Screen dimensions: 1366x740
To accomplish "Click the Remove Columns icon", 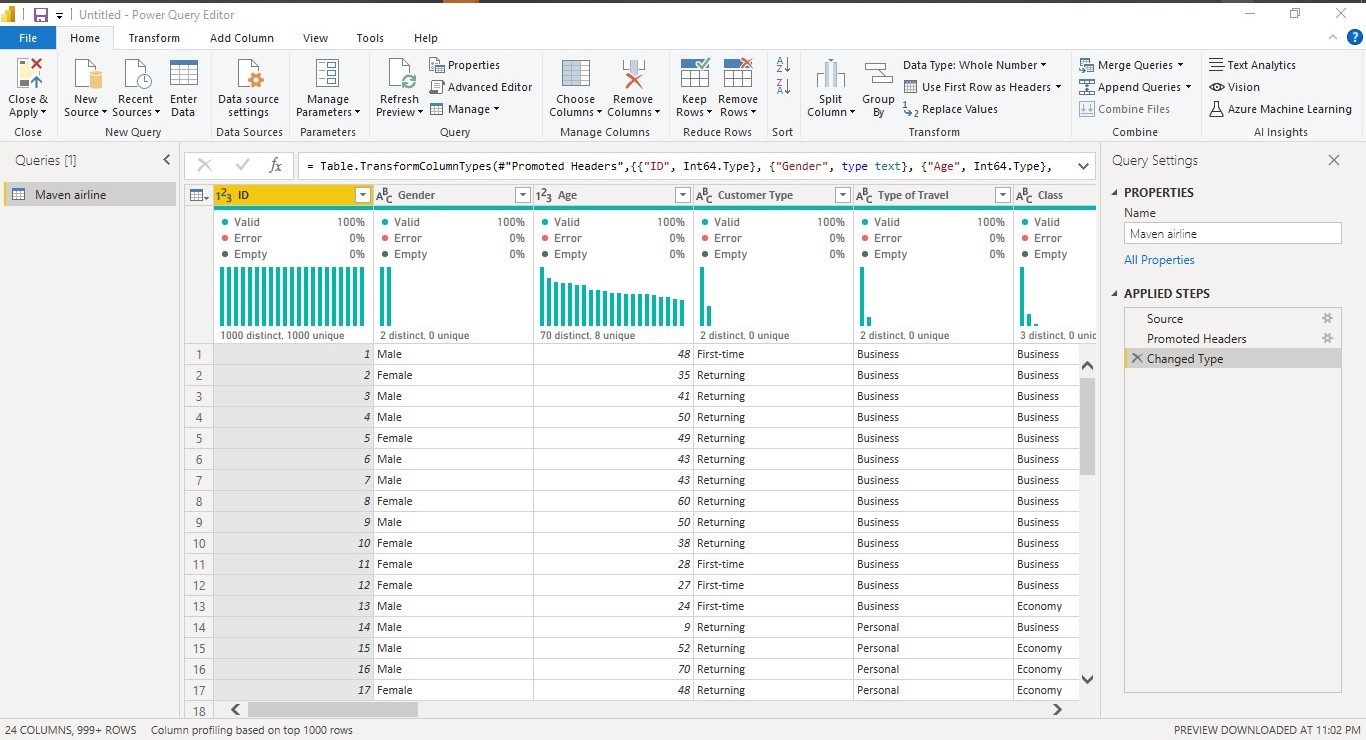I will tap(633, 74).
